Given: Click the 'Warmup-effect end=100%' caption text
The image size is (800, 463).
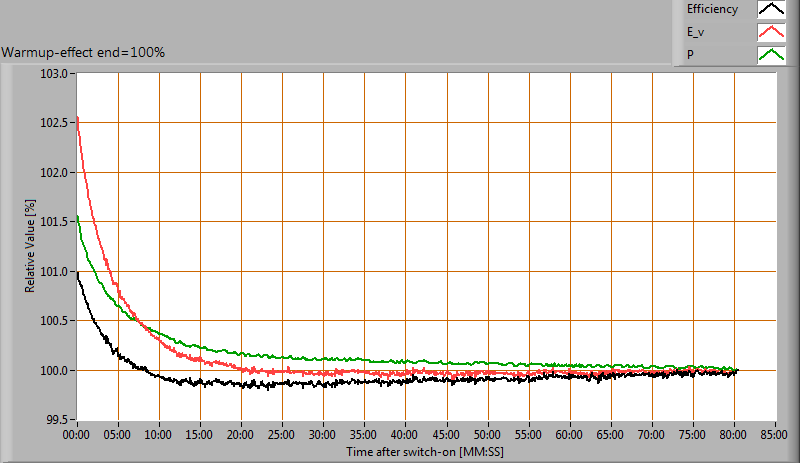Looking at the screenshot, I should [x=83, y=52].
